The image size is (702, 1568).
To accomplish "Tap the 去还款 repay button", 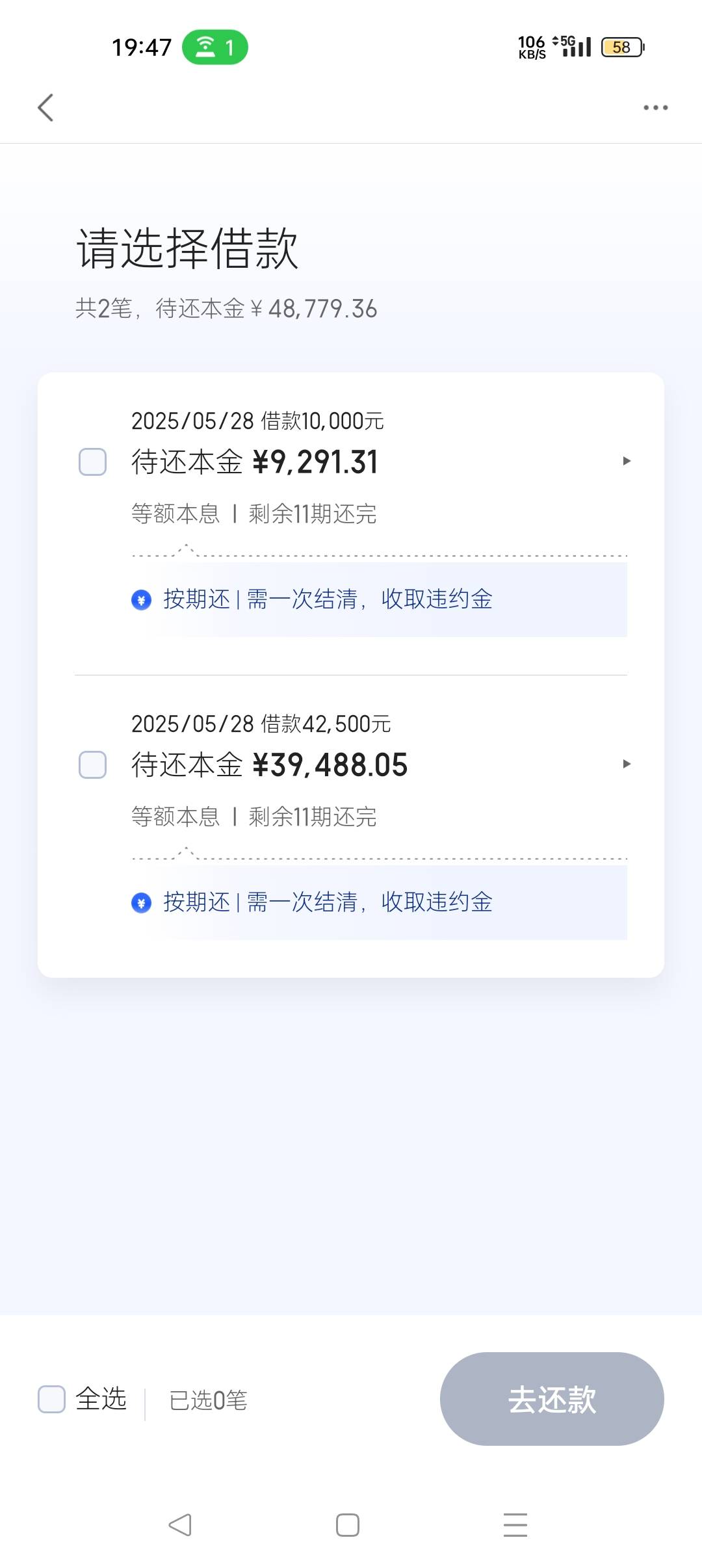I will [x=552, y=1399].
